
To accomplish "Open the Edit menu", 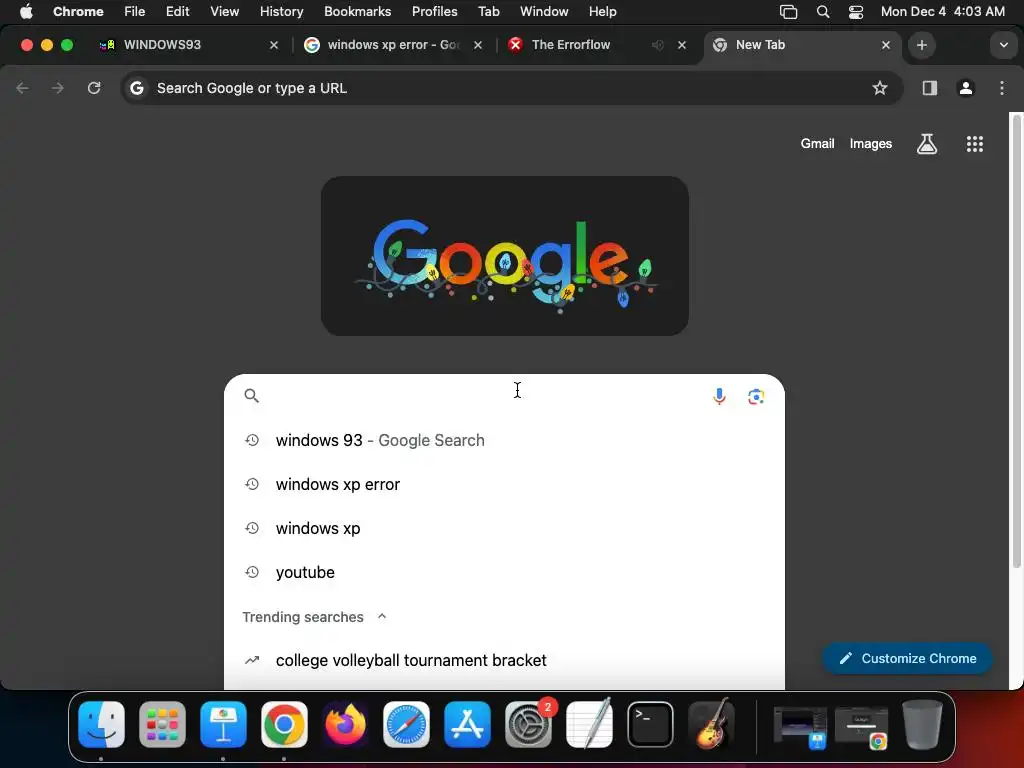I will 177,11.
